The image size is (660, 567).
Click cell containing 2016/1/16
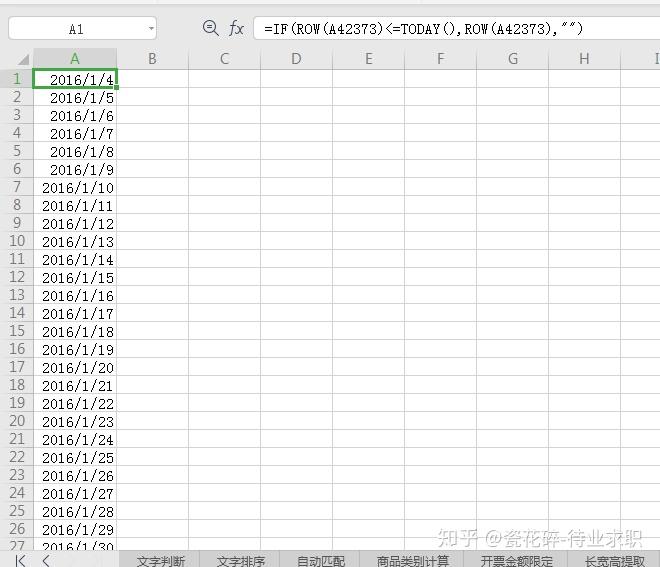tap(75, 295)
